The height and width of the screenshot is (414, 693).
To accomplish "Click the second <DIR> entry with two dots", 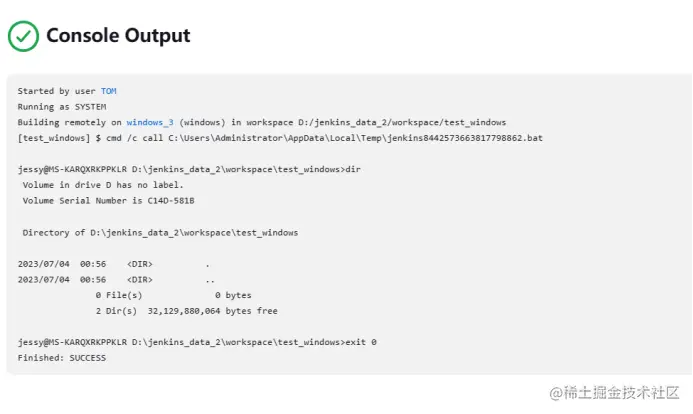I will tap(116, 280).
